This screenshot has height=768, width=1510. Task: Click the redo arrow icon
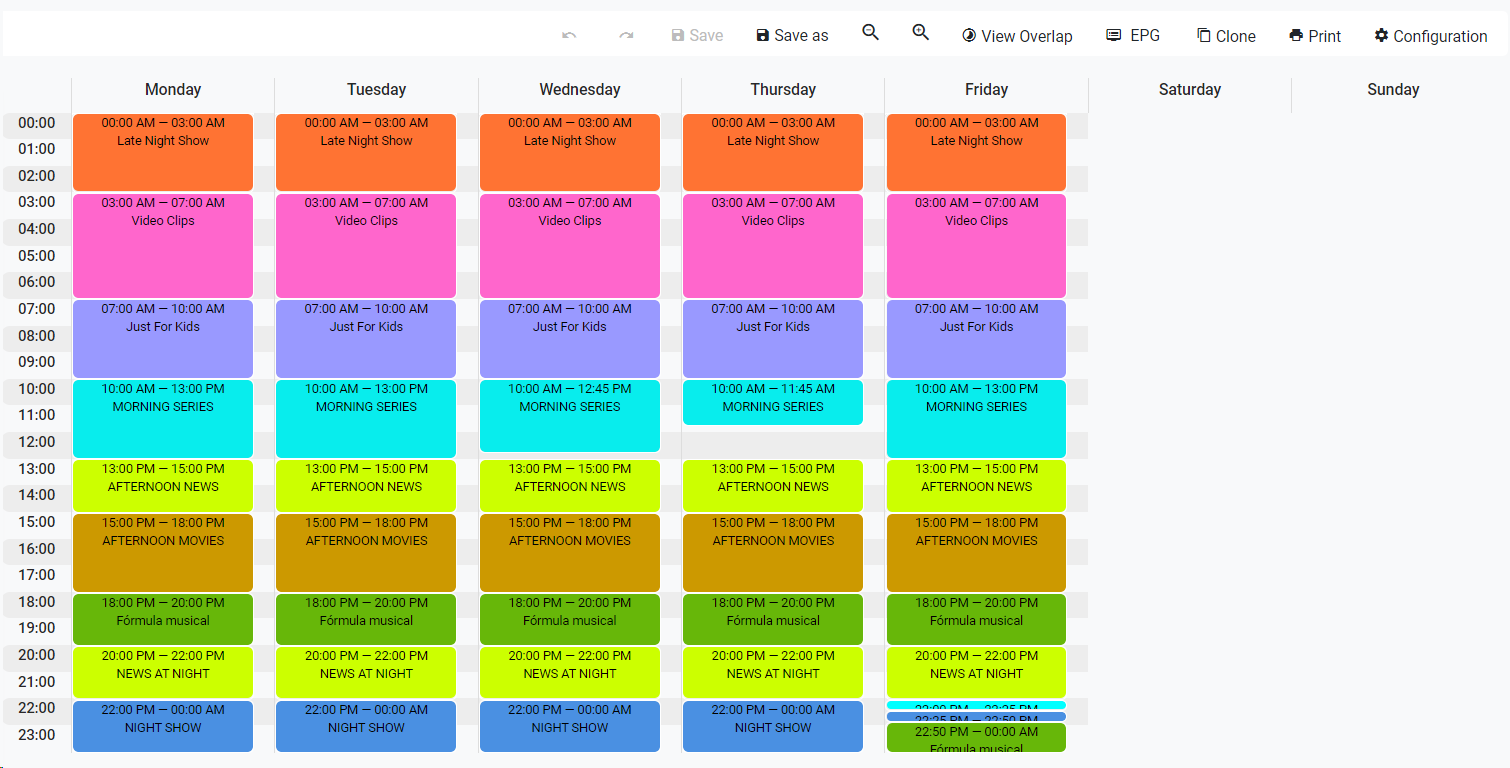626,35
